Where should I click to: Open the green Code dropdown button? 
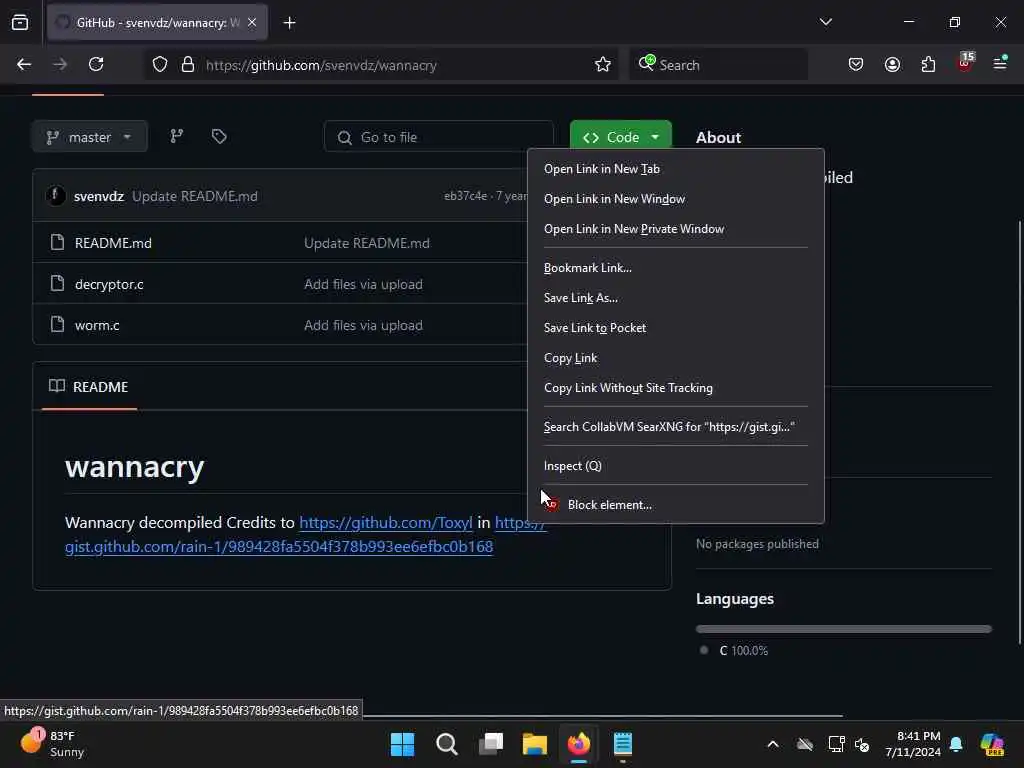click(x=620, y=137)
